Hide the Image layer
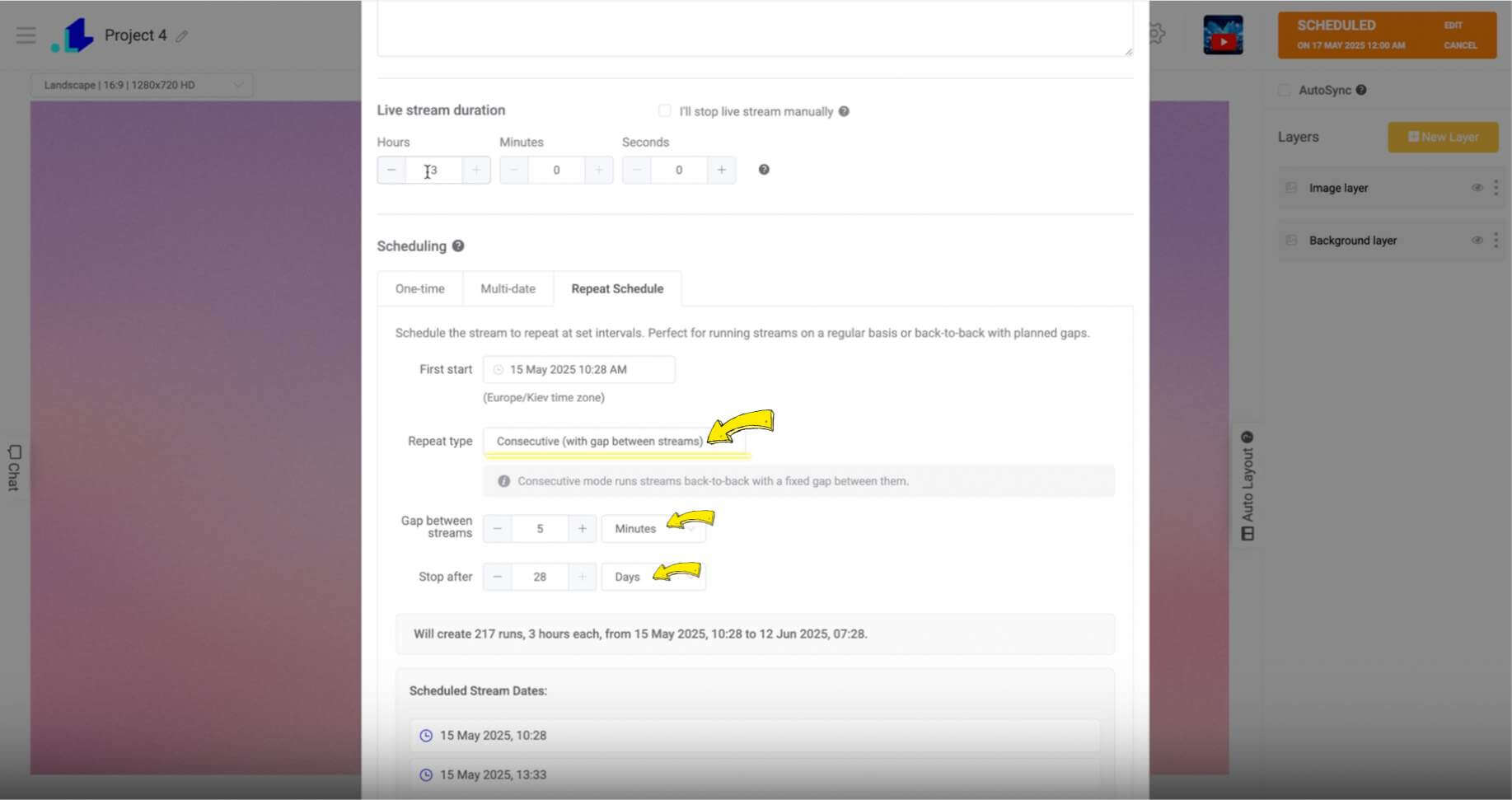 pyautogui.click(x=1477, y=188)
